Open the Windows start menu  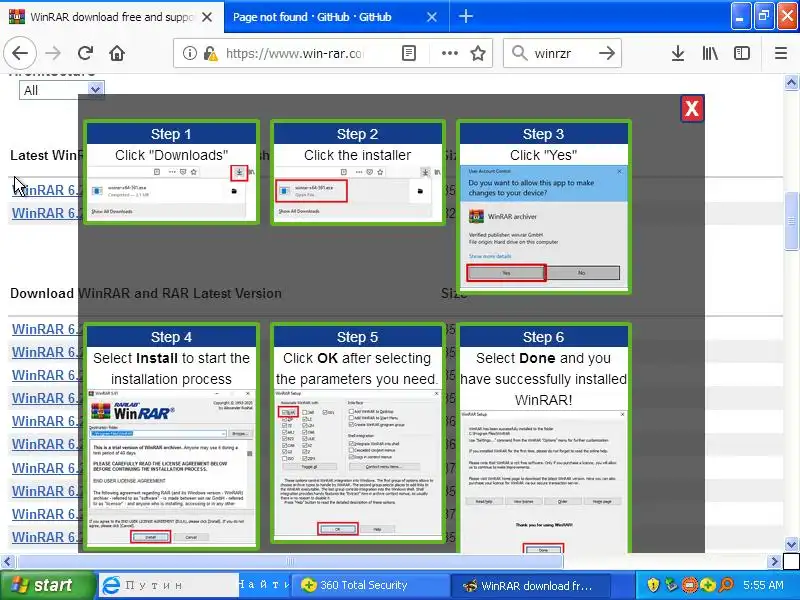point(48,585)
